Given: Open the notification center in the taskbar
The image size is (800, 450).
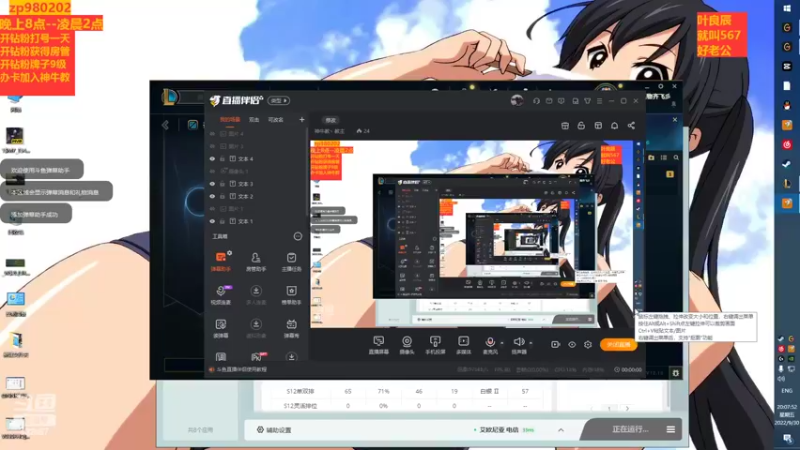Looking at the screenshot, I should coord(787,438).
